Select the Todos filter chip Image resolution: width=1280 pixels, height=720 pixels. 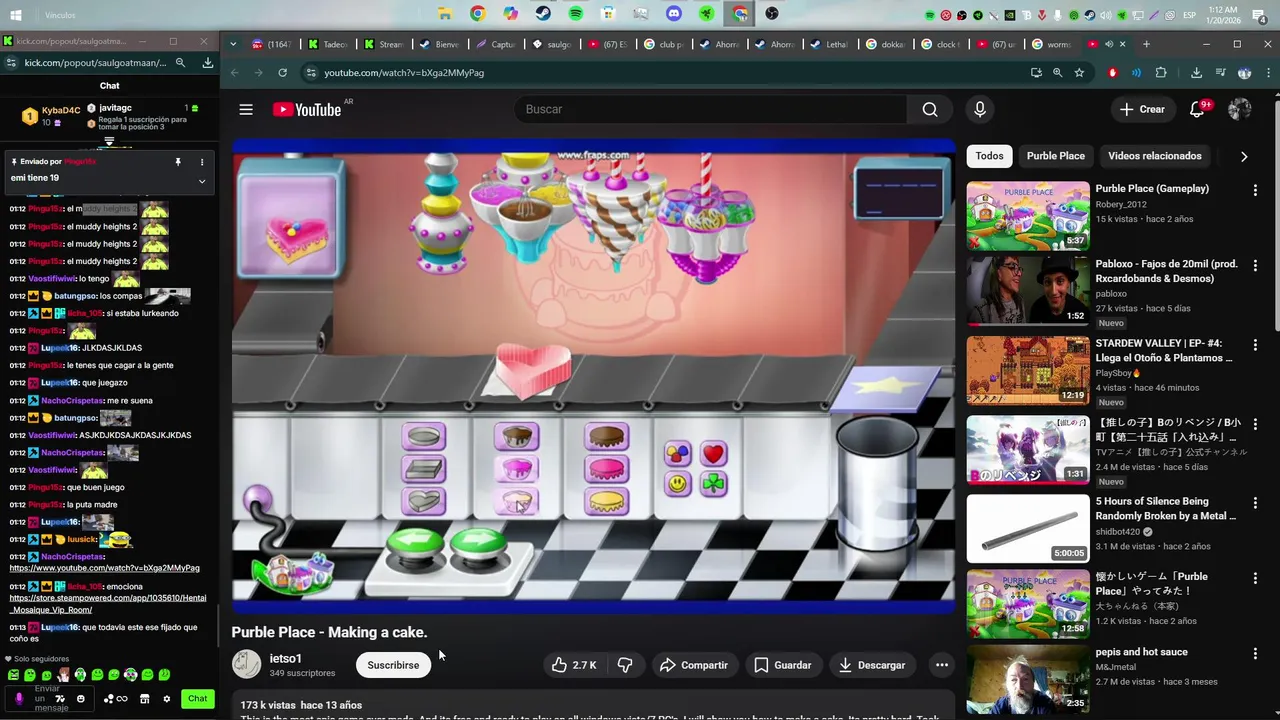point(989,156)
